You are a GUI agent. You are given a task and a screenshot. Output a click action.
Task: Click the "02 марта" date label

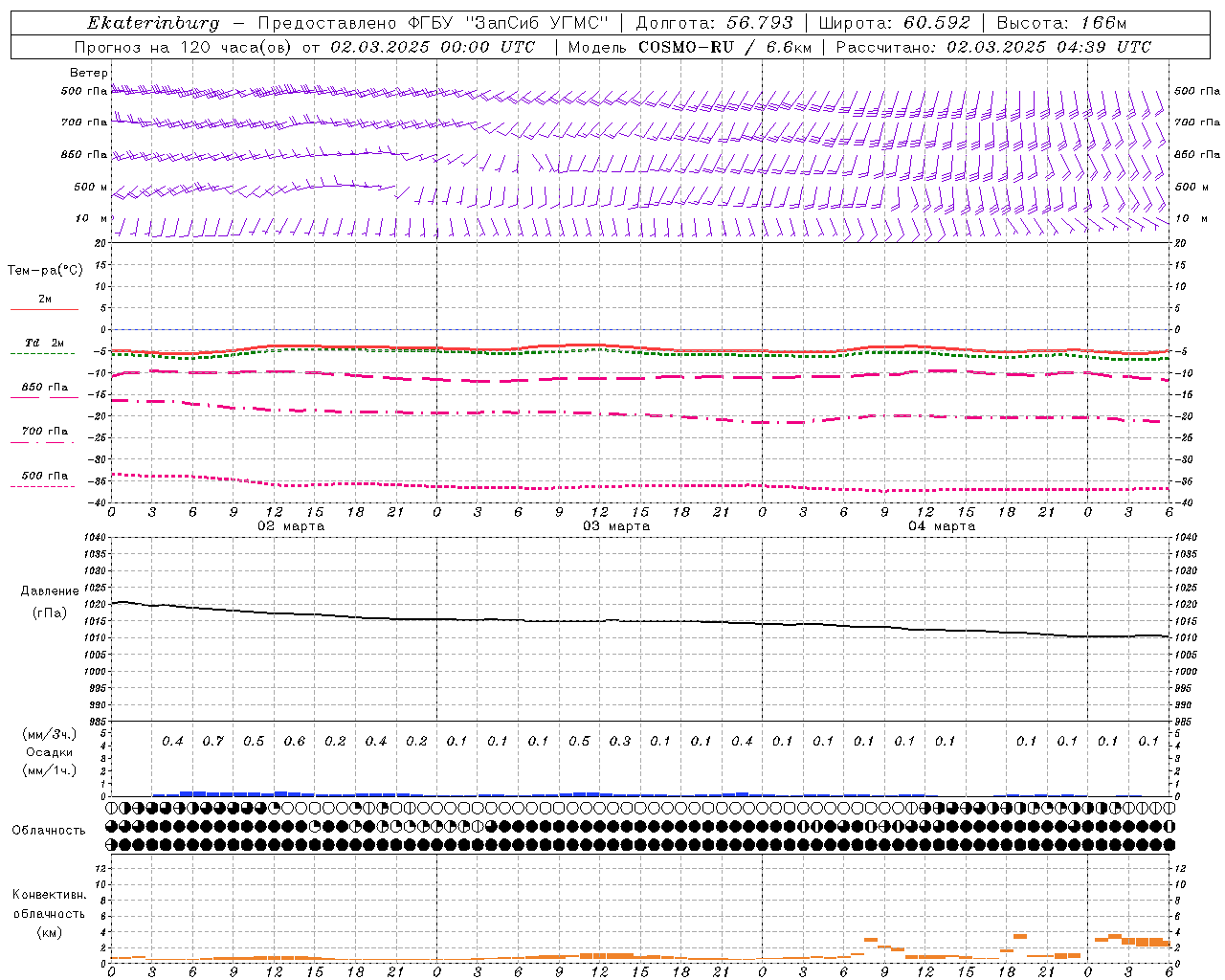point(291,525)
